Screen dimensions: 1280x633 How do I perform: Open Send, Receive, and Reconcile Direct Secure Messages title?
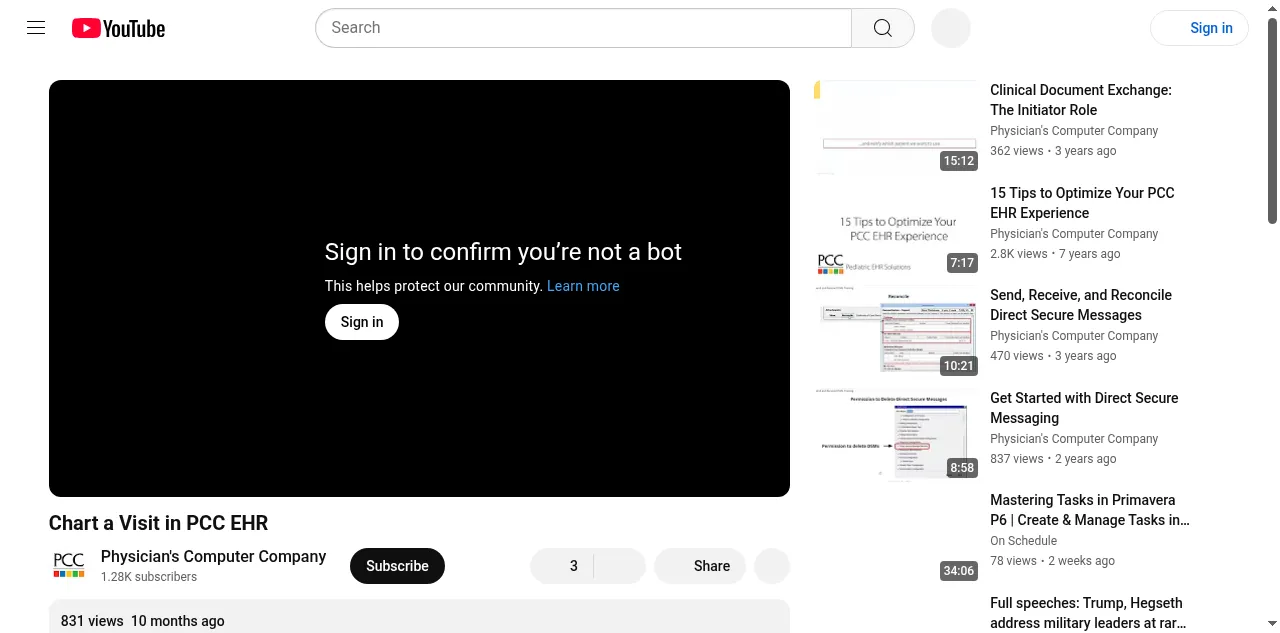(x=1081, y=305)
